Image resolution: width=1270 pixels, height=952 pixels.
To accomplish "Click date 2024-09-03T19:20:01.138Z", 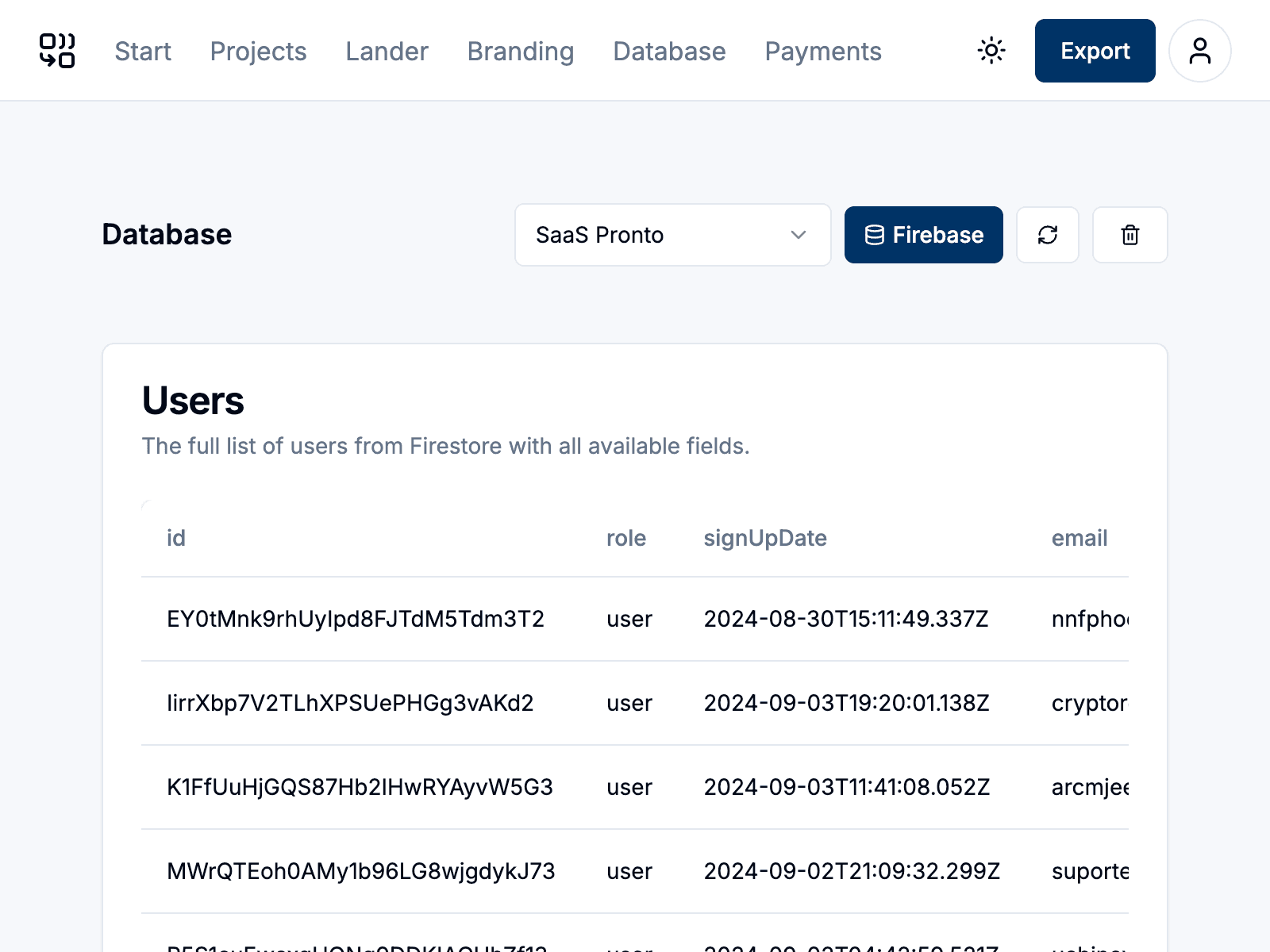I will point(847,703).
